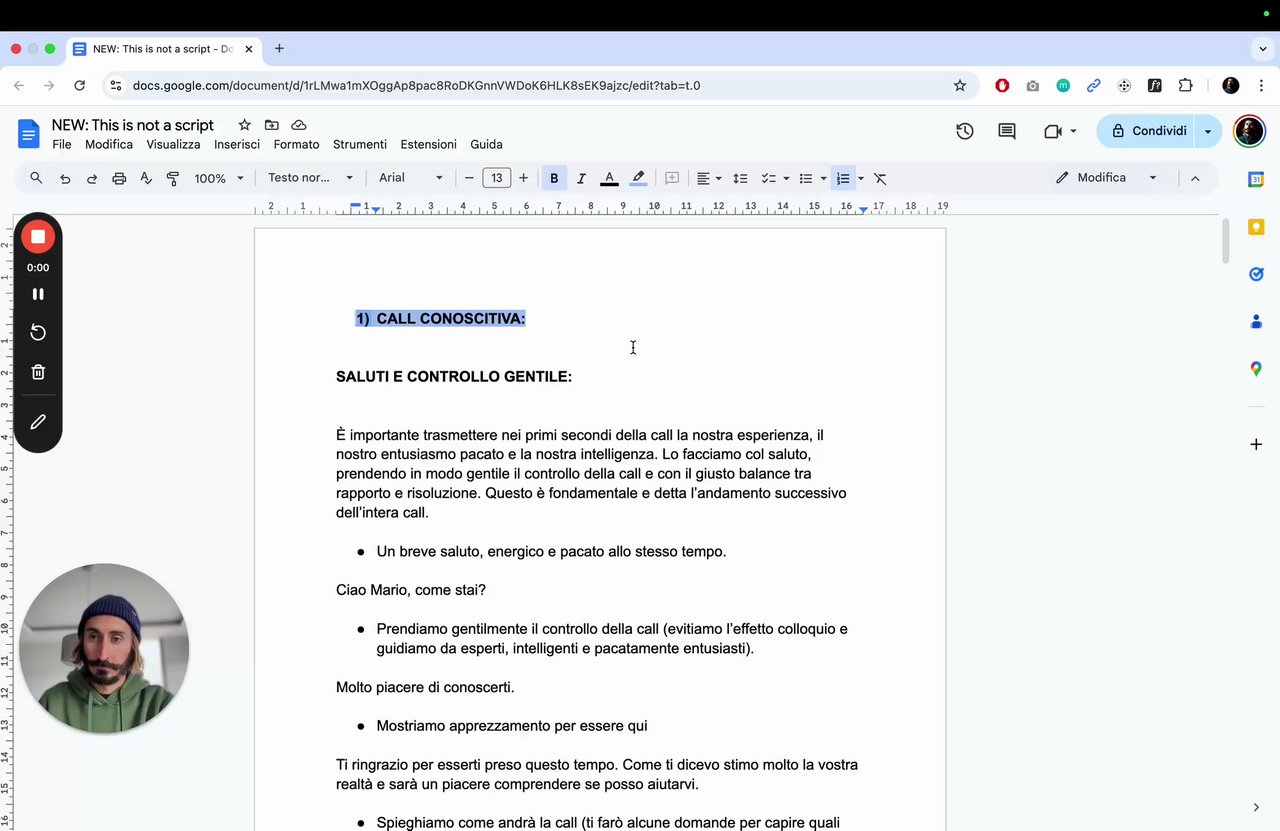1280x831 pixels.
Task: Toggle the numbered list button
Action: [843, 178]
